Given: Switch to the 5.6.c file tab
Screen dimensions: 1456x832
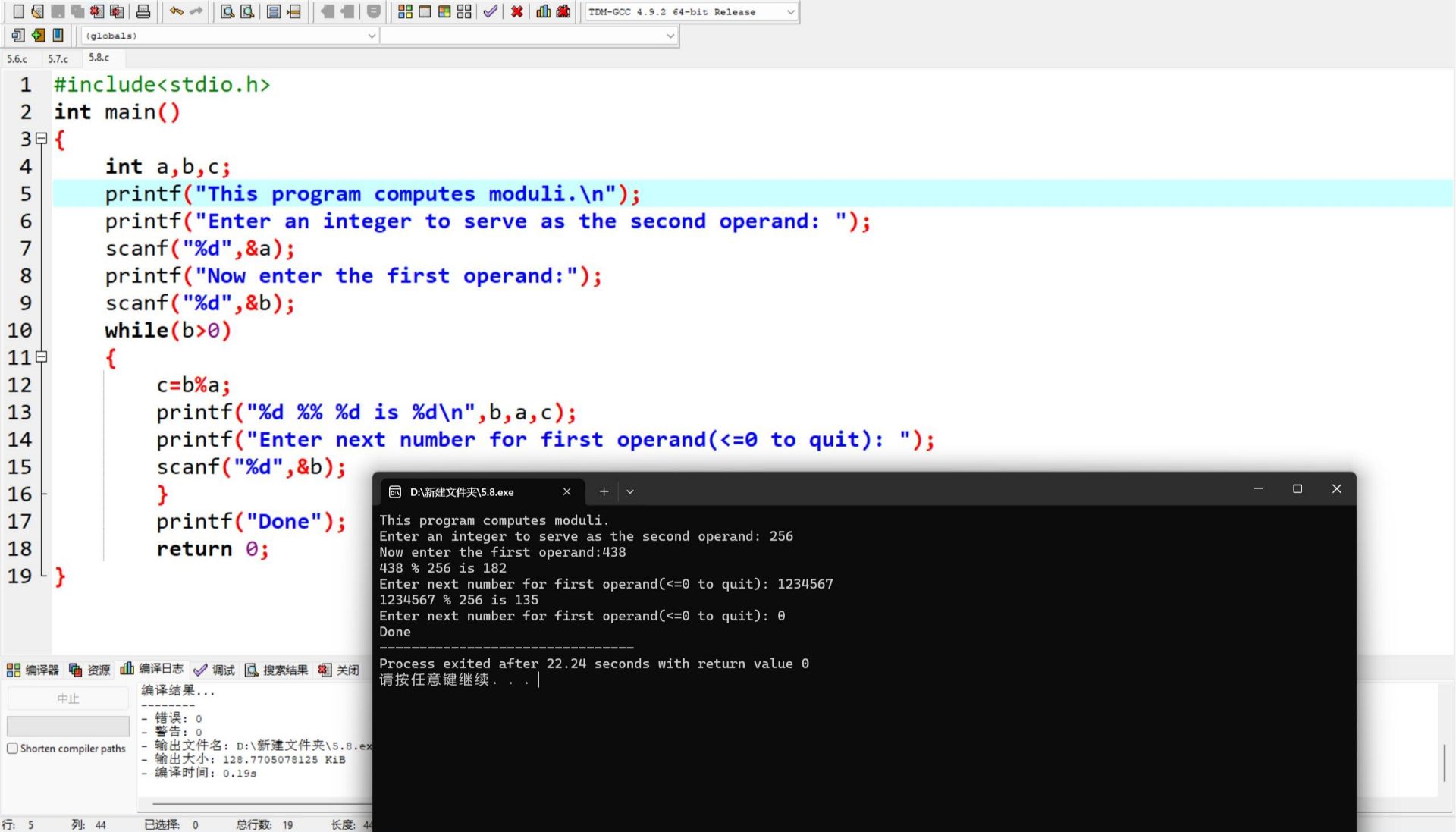Looking at the screenshot, I should click(17, 58).
